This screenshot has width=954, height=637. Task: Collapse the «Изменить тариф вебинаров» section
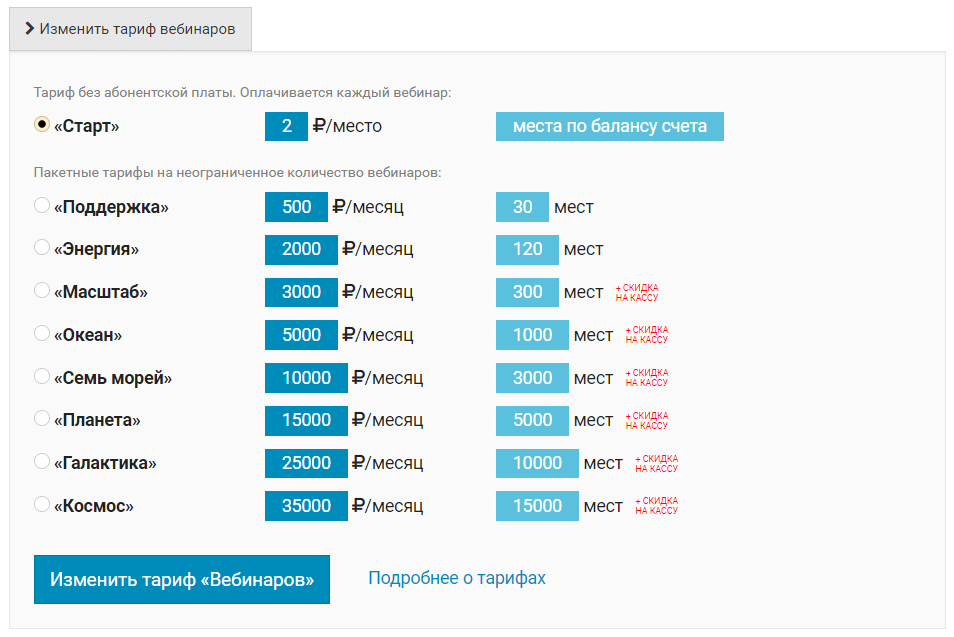(130, 29)
